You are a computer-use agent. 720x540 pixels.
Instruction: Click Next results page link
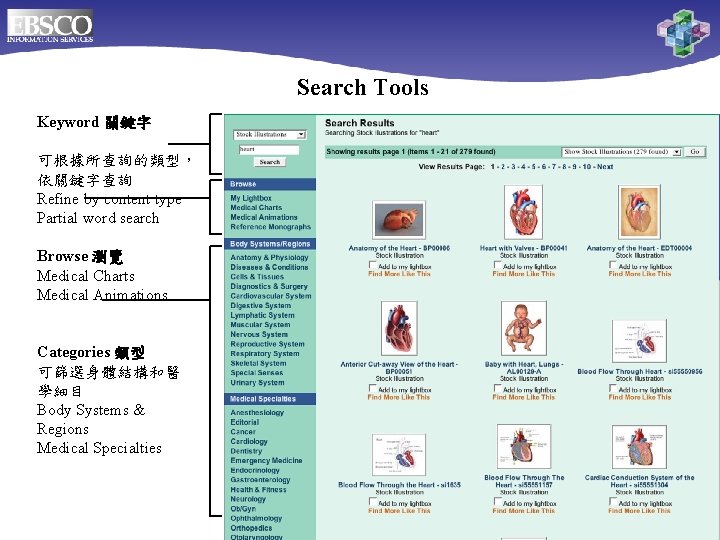tap(605, 167)
